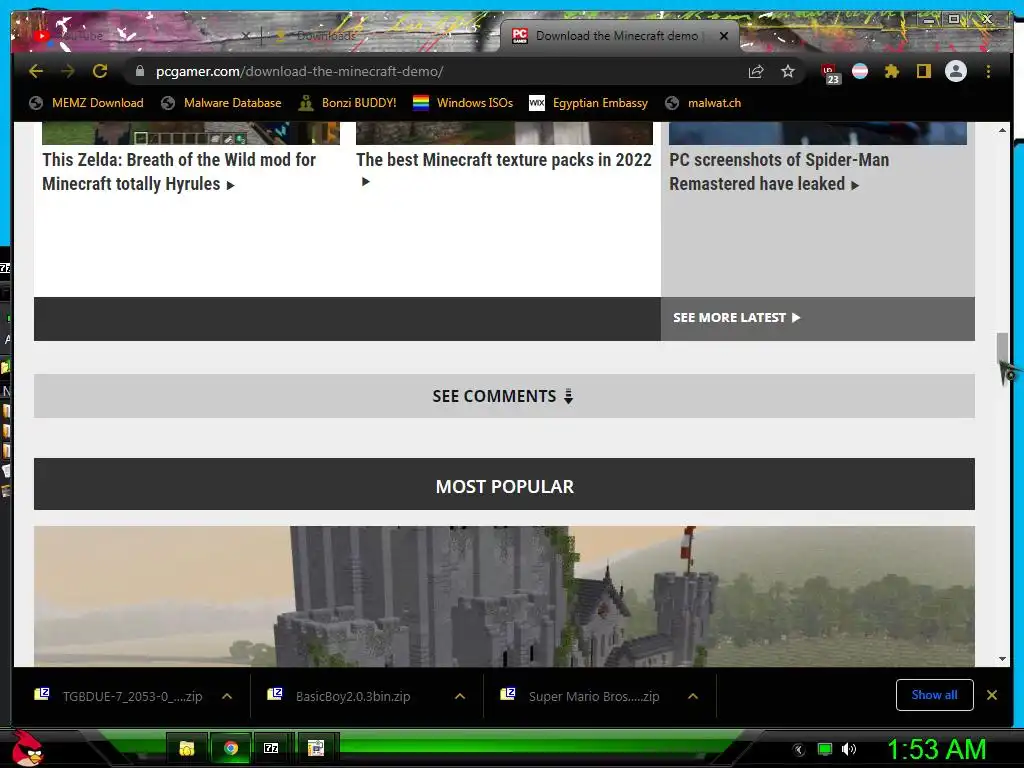This screenshot has height=768, width=1024.
Task: Click the scrollbar down arrow
Action: (x=1002, y=659)
